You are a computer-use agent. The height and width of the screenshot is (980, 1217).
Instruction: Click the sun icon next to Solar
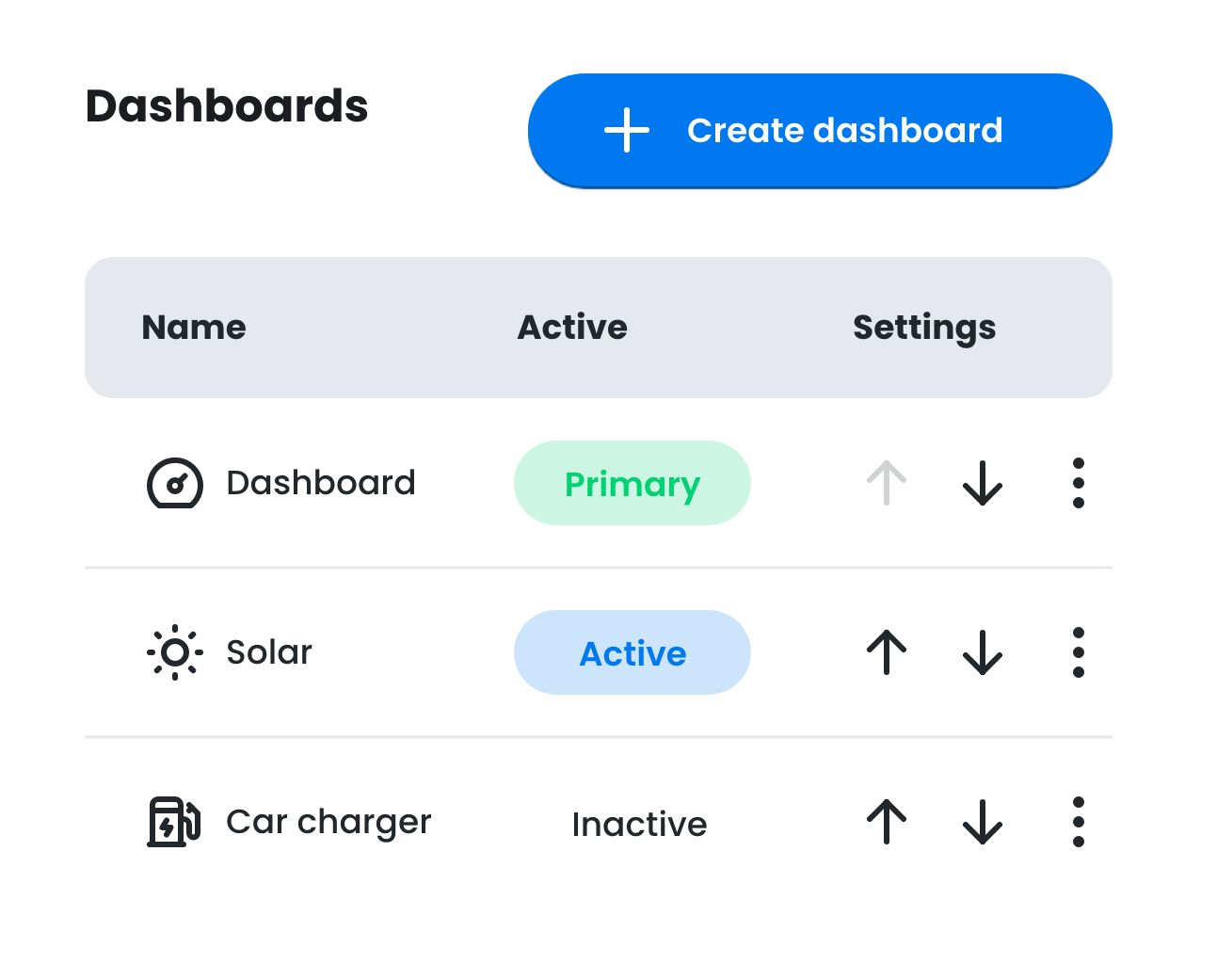pyautogui.click(x=174, y=651)
